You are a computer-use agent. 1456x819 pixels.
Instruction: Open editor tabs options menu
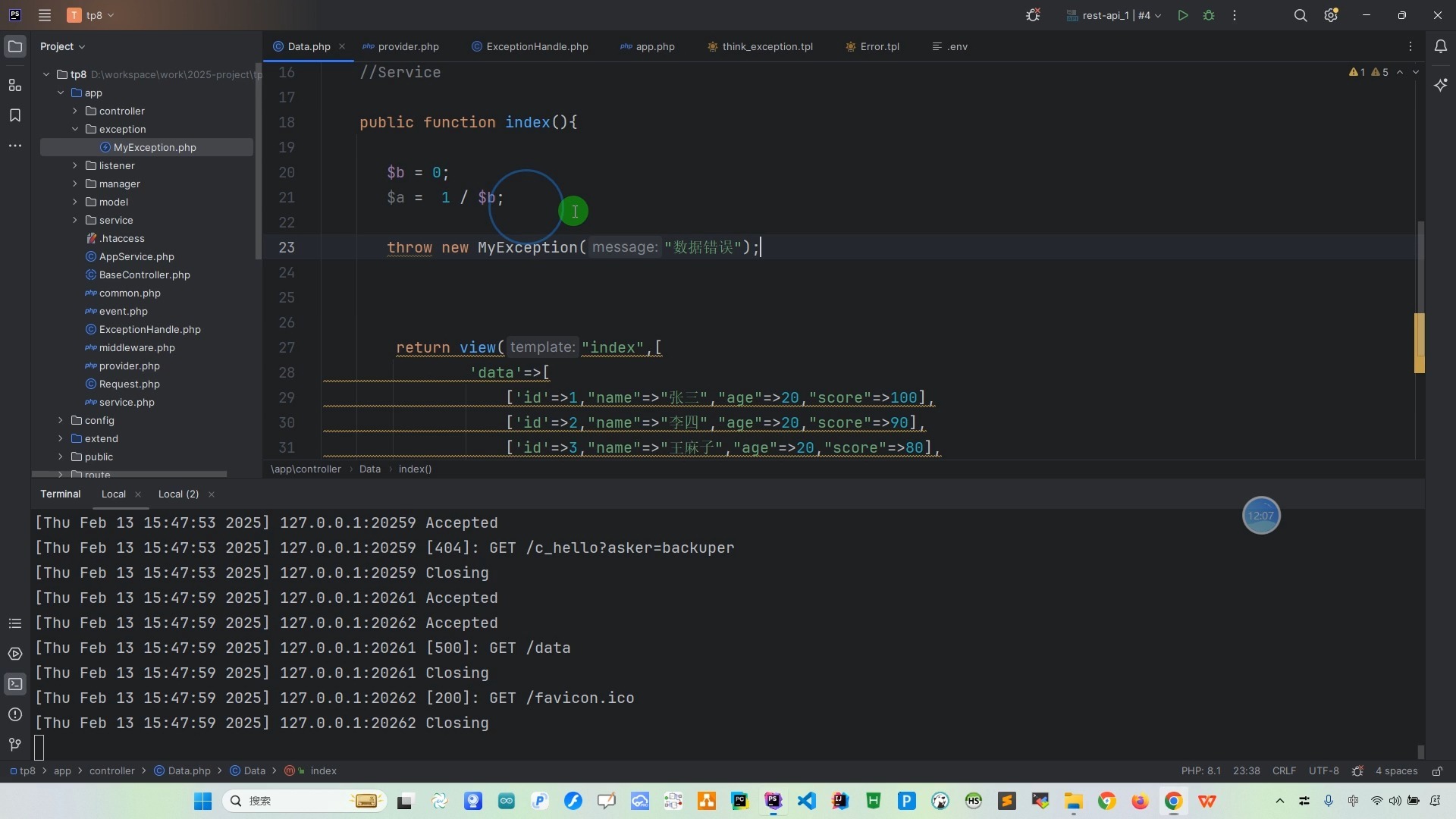(x=1410, y=46)
